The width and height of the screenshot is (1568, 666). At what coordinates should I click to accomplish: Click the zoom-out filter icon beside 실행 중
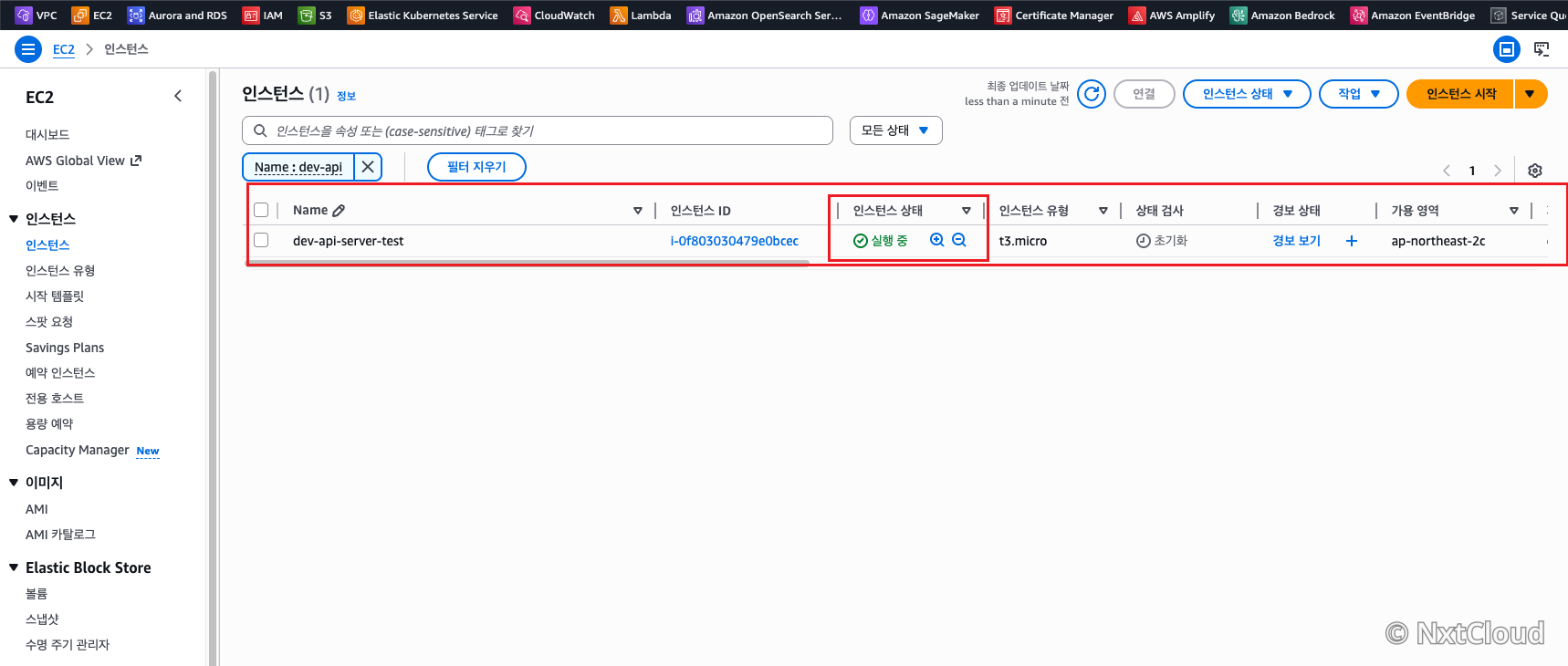tap(959, 240)
